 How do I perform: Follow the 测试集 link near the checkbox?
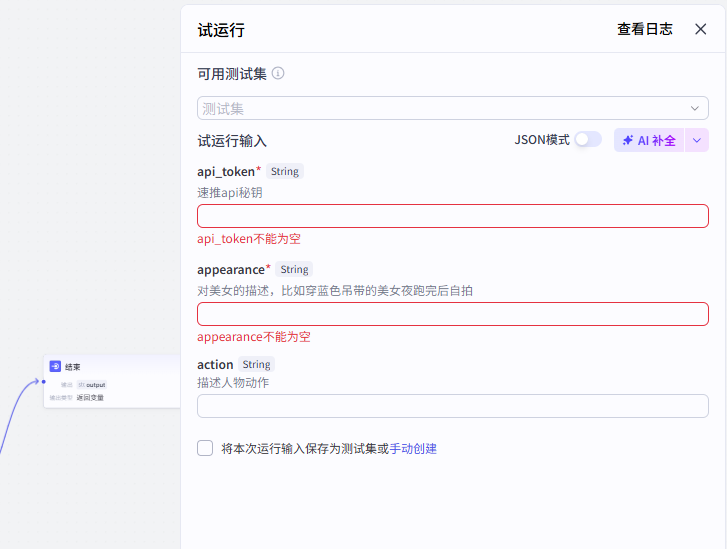[358, 449]
